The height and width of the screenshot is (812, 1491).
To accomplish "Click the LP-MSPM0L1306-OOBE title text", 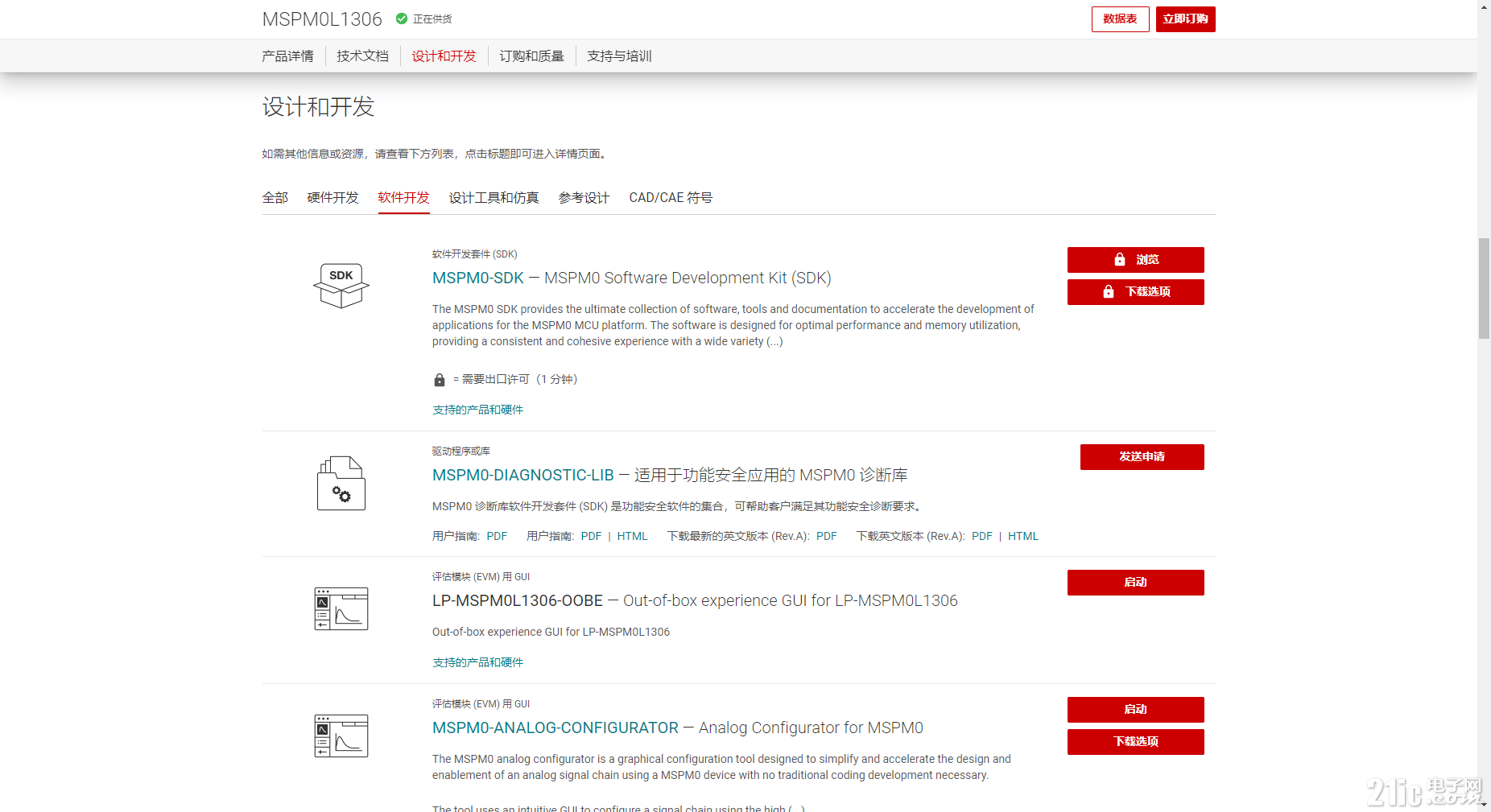I will (518, 601).
